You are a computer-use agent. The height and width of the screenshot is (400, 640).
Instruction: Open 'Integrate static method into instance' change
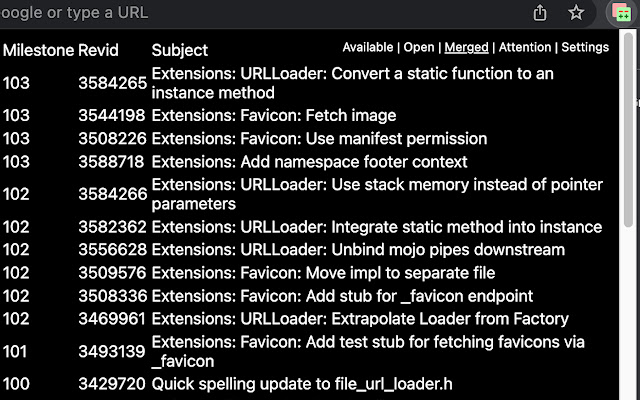[376, 227]
